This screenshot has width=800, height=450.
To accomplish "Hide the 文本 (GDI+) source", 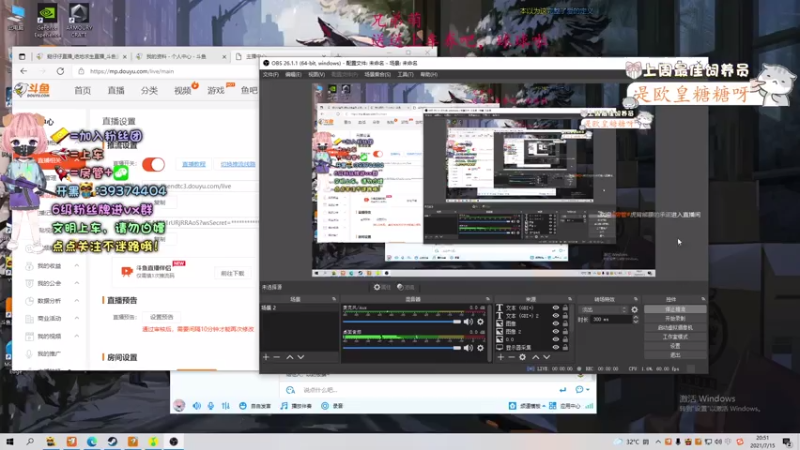I will point(556,308).
